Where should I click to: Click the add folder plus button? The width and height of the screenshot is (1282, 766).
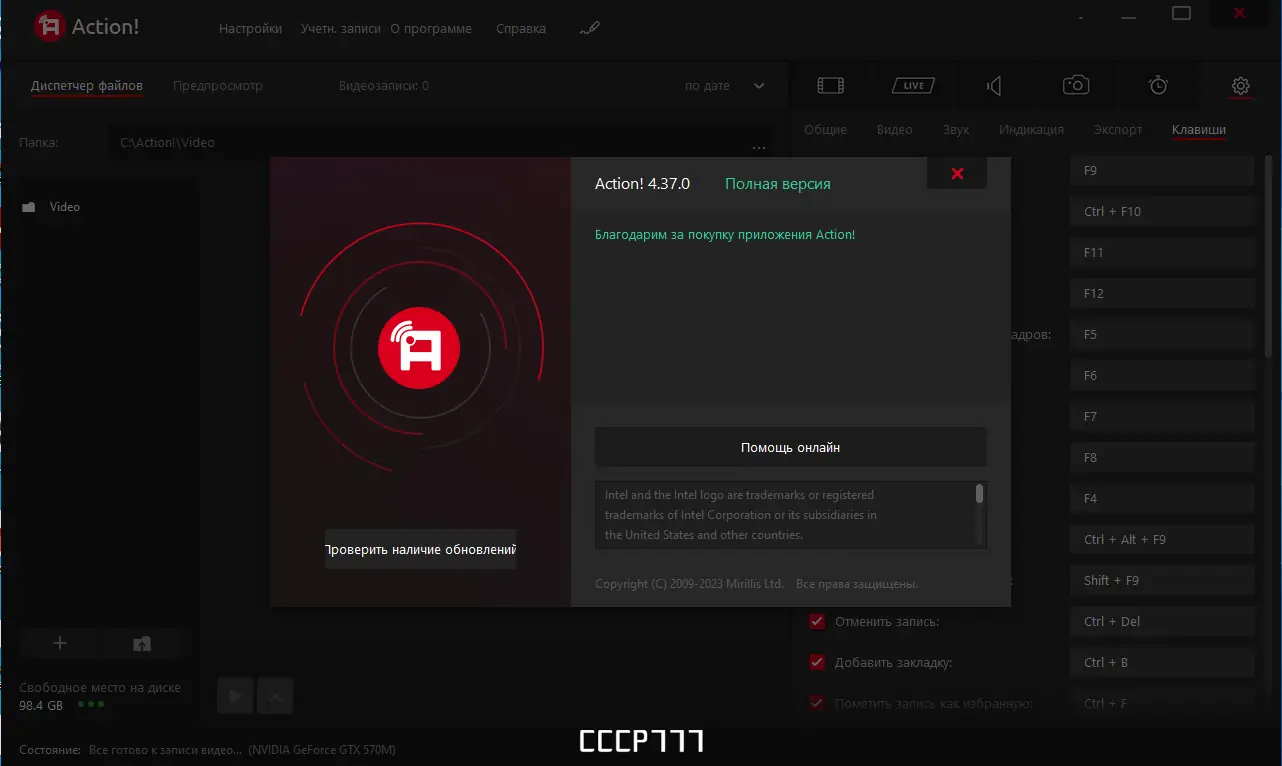[59, 643]
